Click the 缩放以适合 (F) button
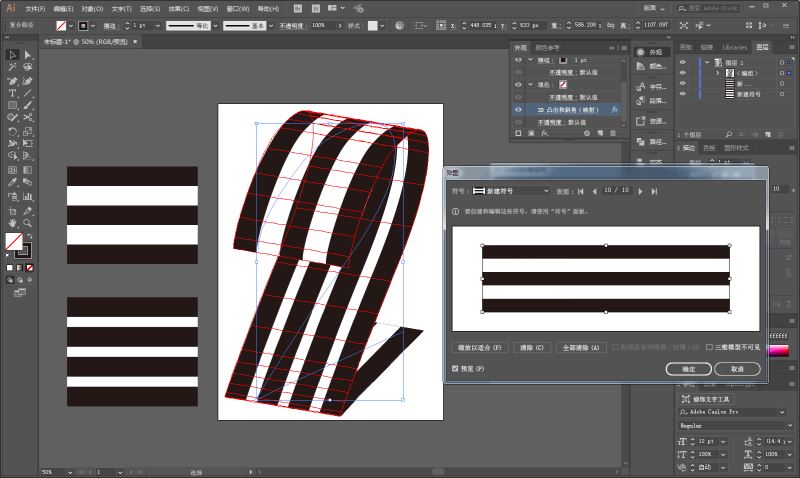Screen dimensions: 800x478 [x=481, y=347]
